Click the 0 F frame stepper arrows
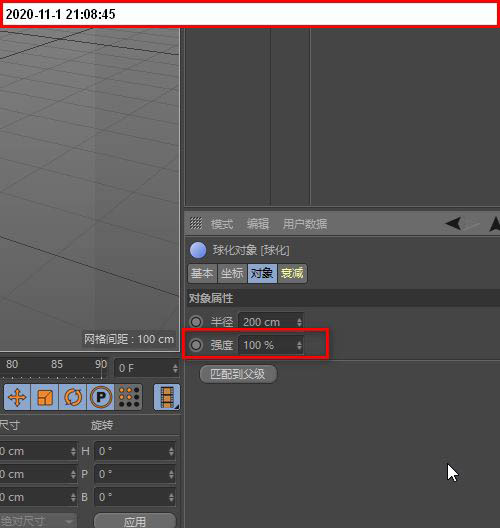Image resolution: width=500 pixels, height=528 pixels. pos(175,368)
